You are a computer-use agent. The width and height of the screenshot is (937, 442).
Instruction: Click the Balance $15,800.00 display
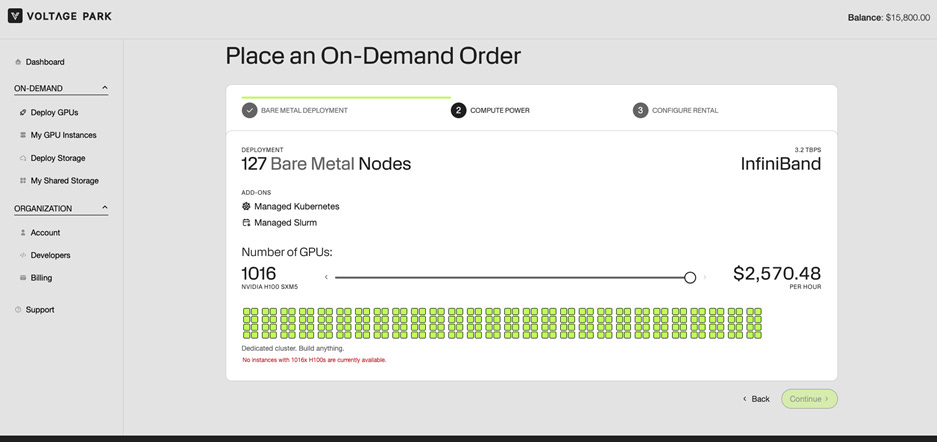pos(889,18)
